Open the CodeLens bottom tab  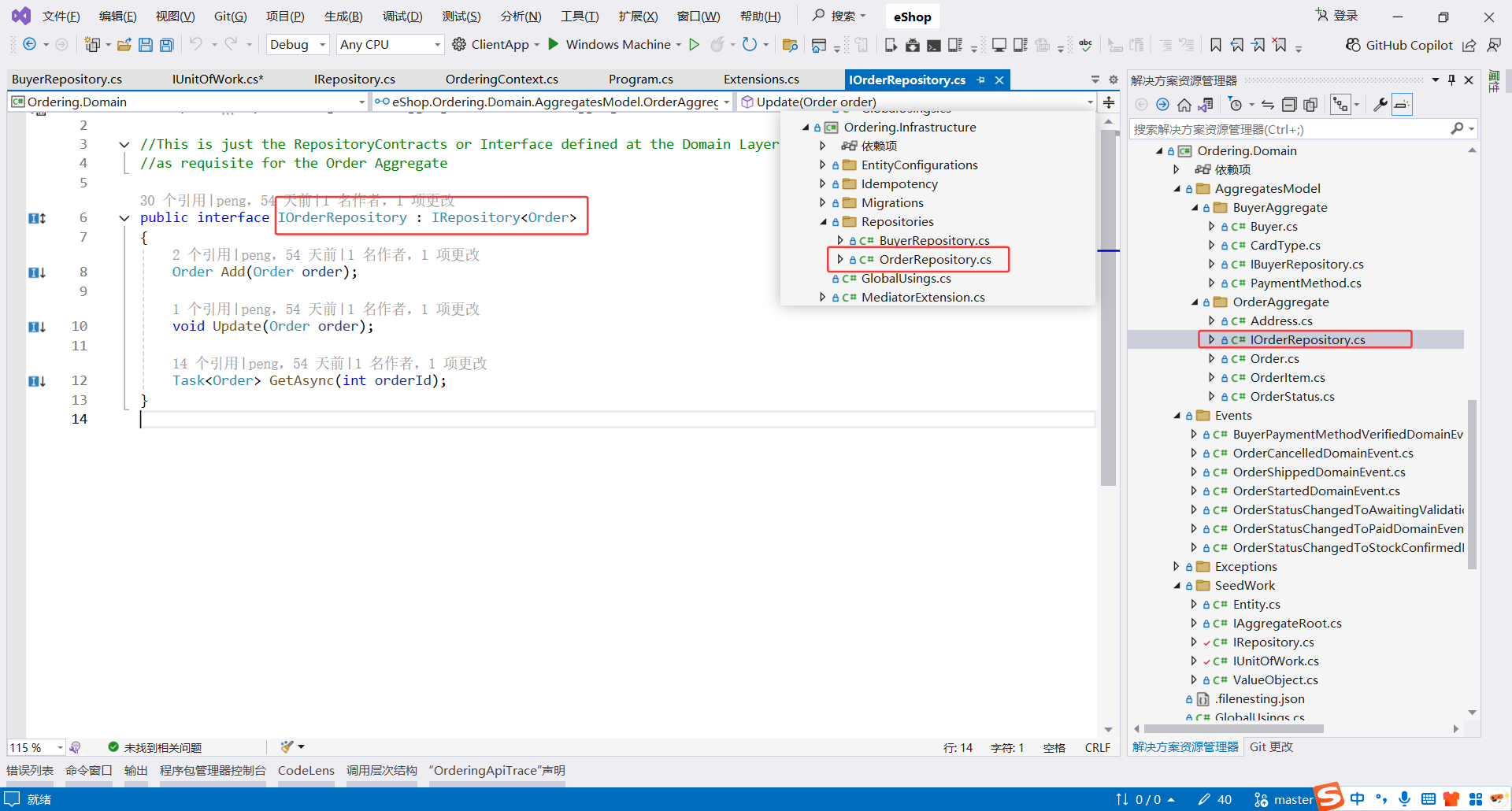tap(306, 771)
